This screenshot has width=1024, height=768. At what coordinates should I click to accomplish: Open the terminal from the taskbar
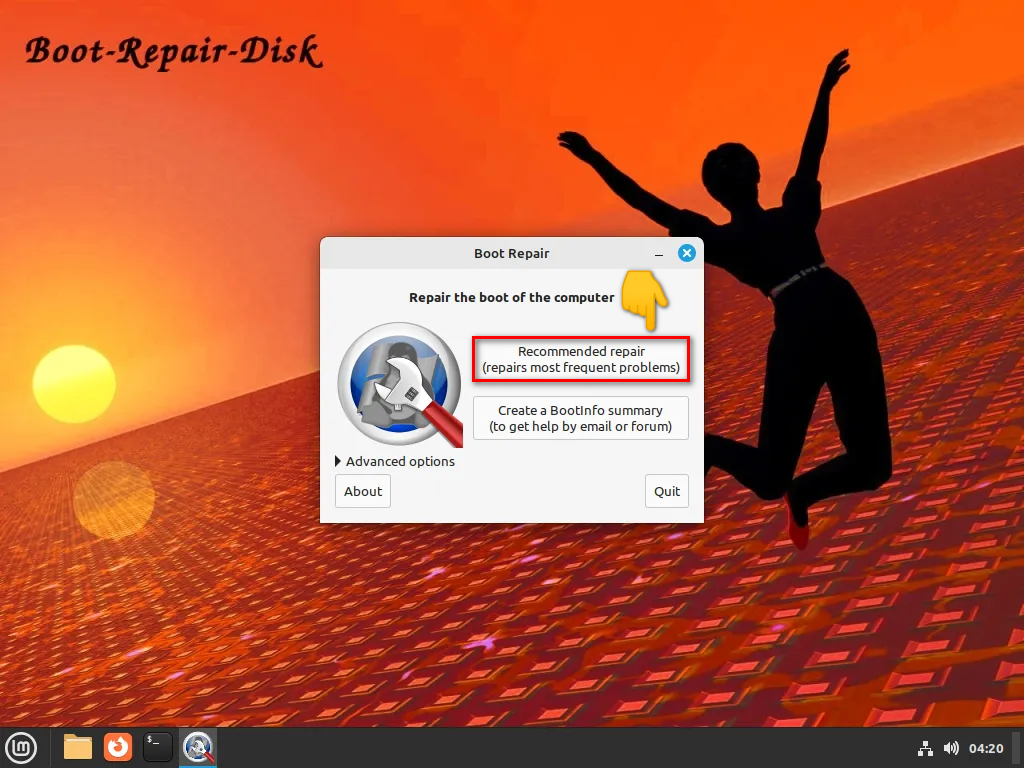[157, 747]
